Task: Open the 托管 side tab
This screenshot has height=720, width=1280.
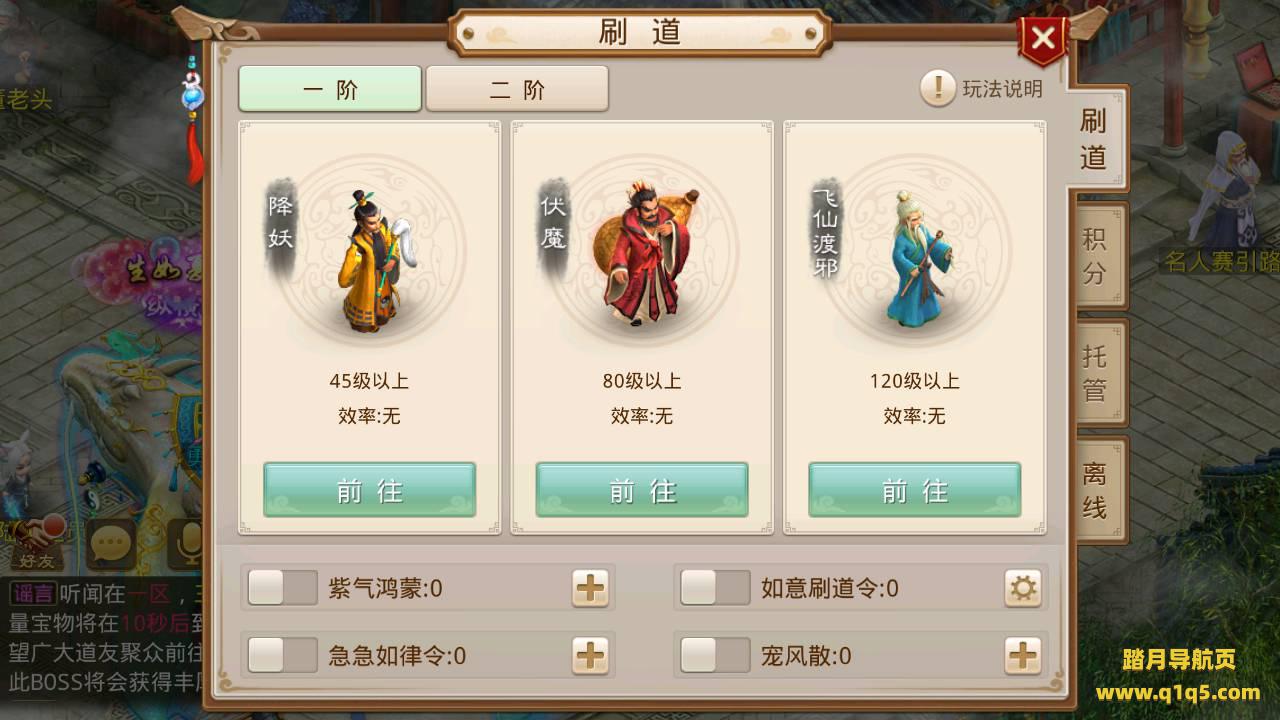Action: click(1097, 372)
